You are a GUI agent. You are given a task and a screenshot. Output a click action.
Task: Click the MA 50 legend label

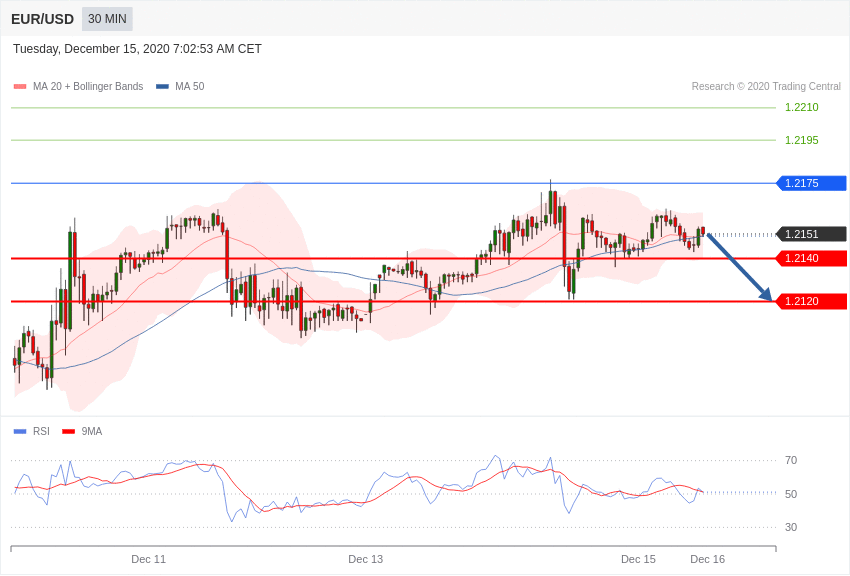tap(190, 87)
